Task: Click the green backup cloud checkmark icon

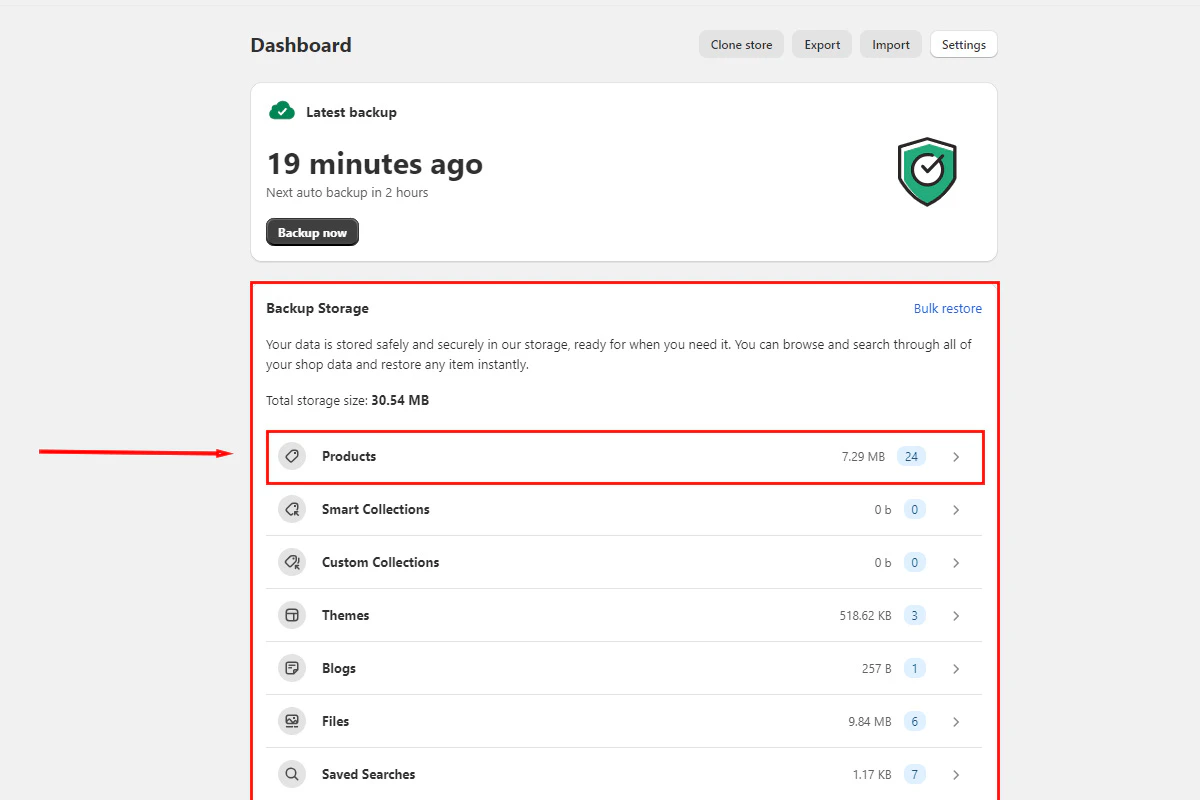Action: (281, 111)
